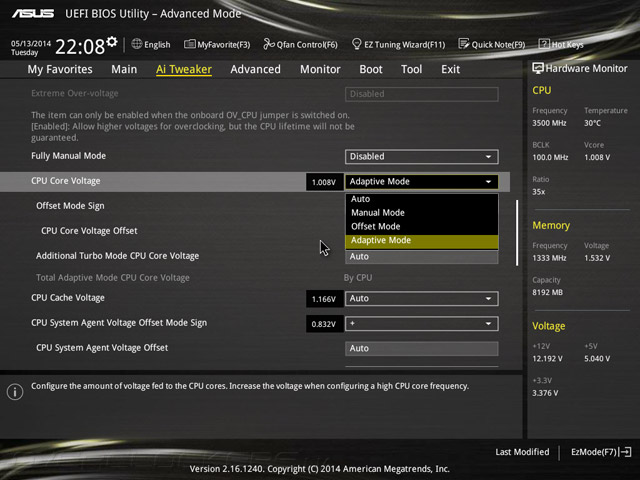Click the Last Modified button
640x480 pixels.
click(522, 452)
